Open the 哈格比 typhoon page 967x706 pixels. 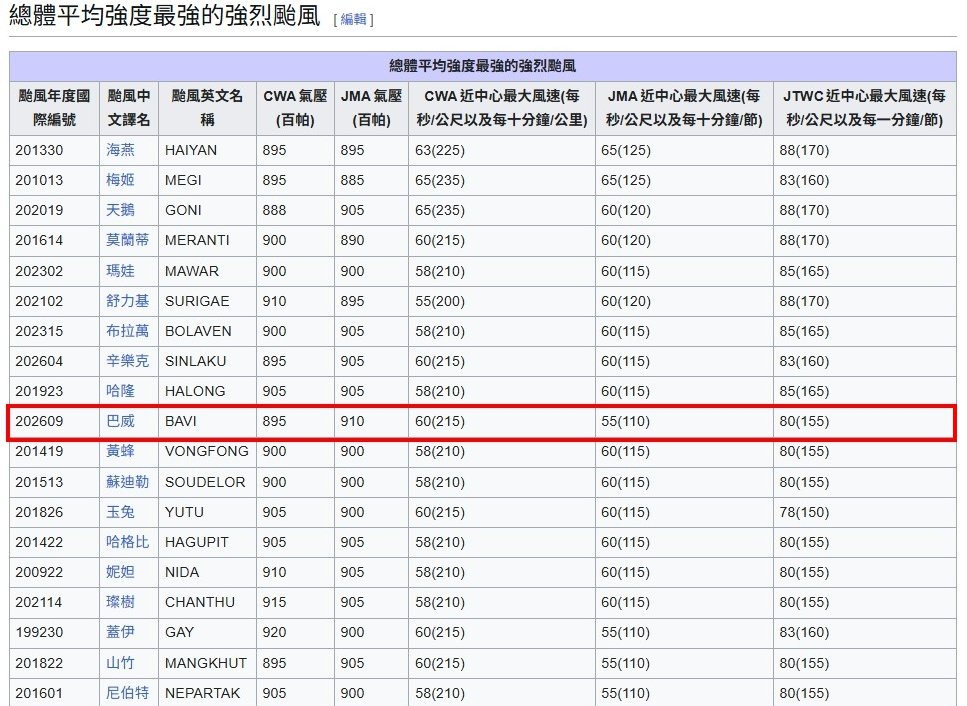tap(128, 542)
